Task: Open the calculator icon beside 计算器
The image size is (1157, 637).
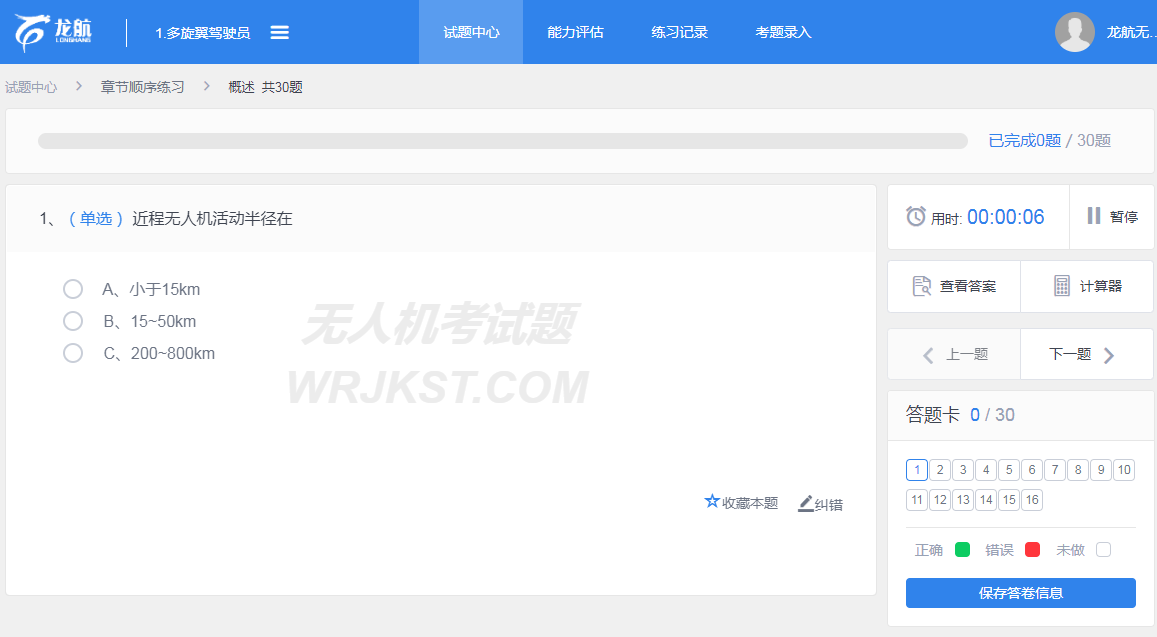Action: click(x=1062, y=286)
